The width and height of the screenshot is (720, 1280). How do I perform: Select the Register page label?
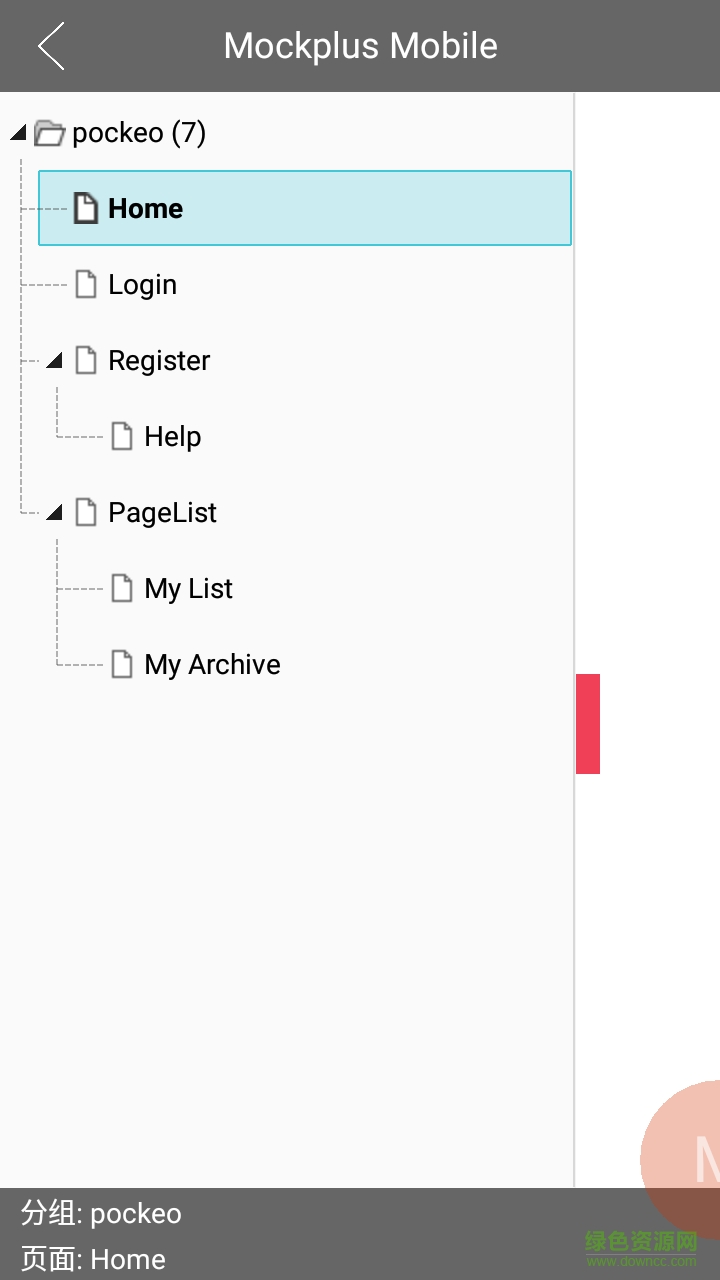[x=159, y=361]
